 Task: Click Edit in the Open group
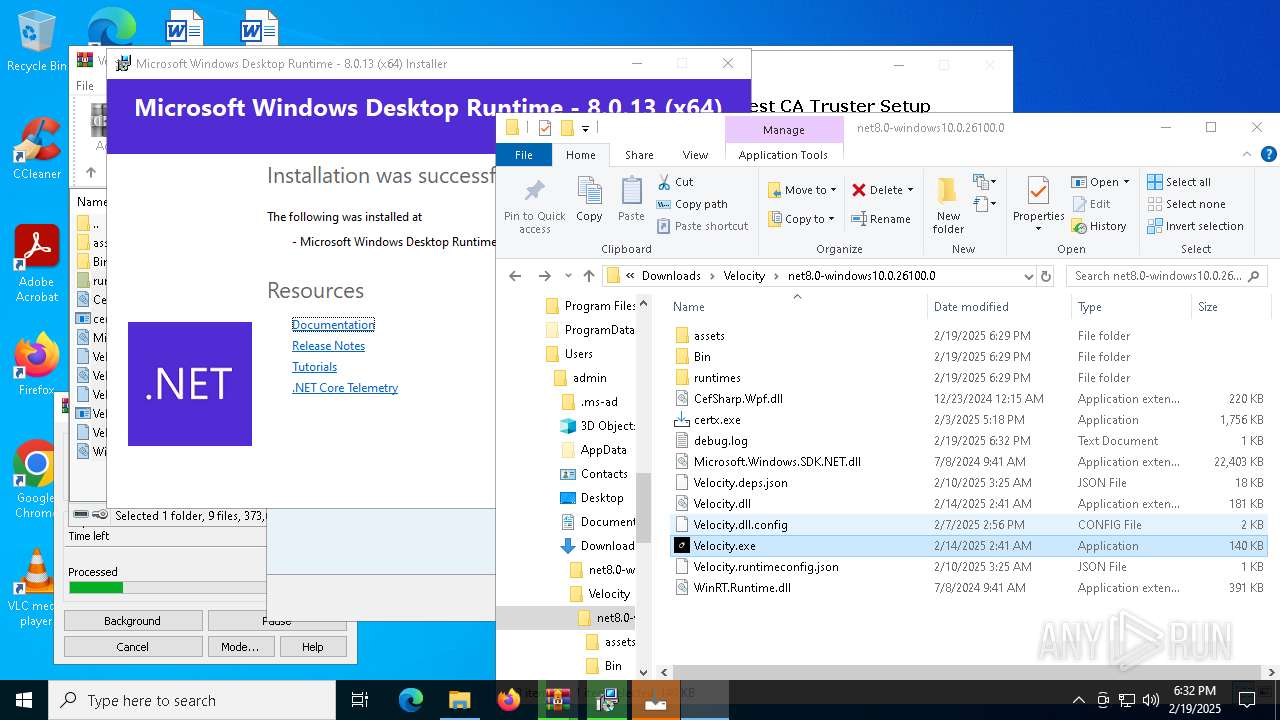click(1091, 204)
